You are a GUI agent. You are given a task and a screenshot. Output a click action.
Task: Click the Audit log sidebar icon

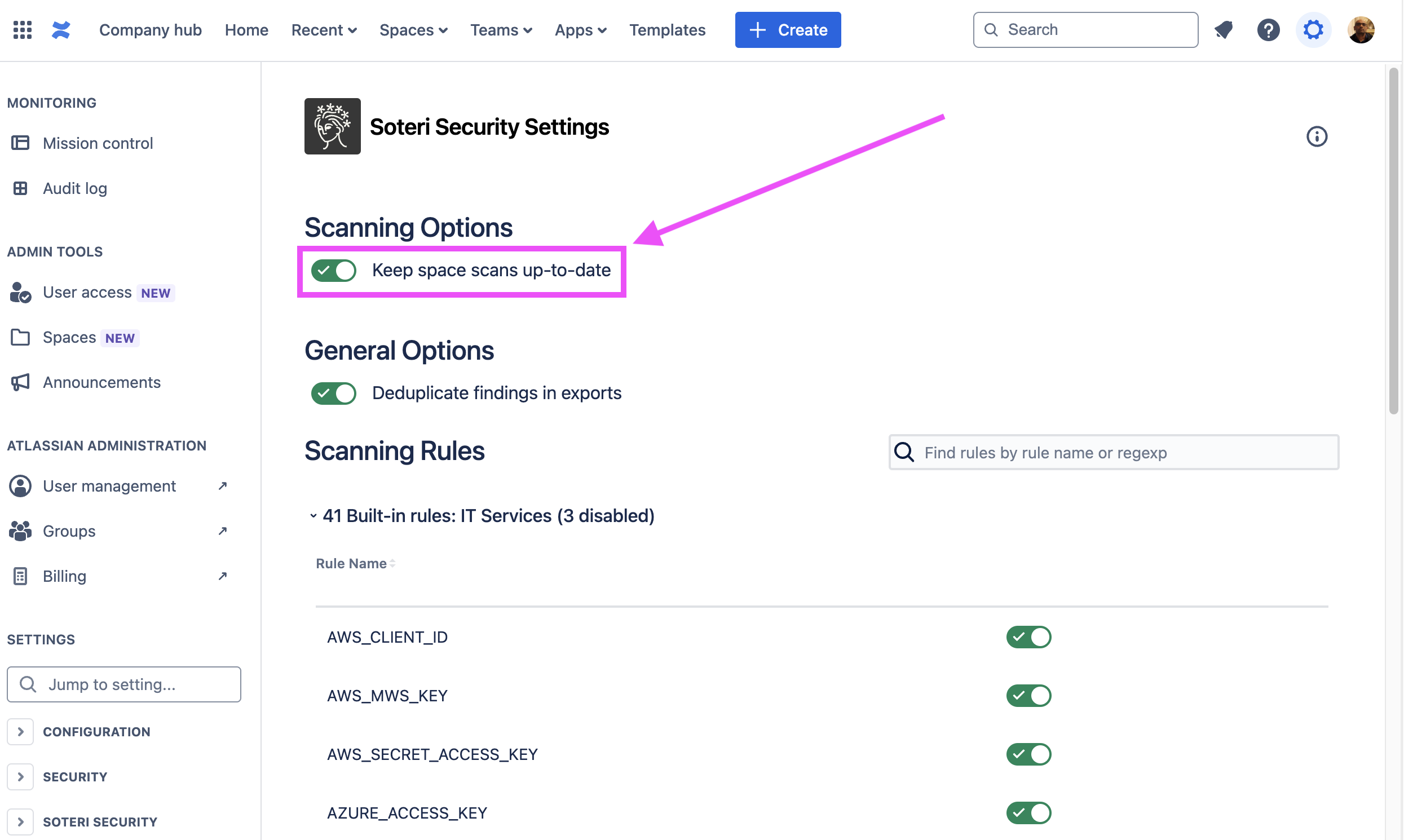click(20, 188)
